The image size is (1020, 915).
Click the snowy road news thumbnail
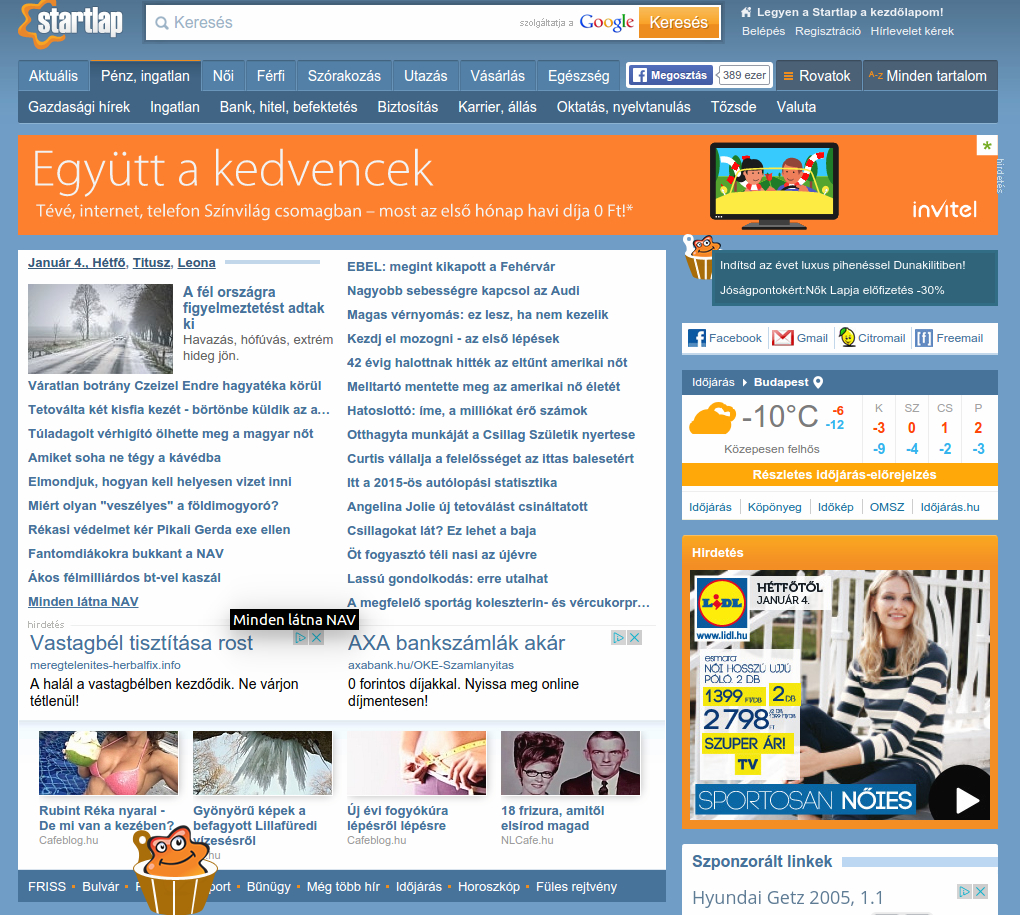point(101,328)
